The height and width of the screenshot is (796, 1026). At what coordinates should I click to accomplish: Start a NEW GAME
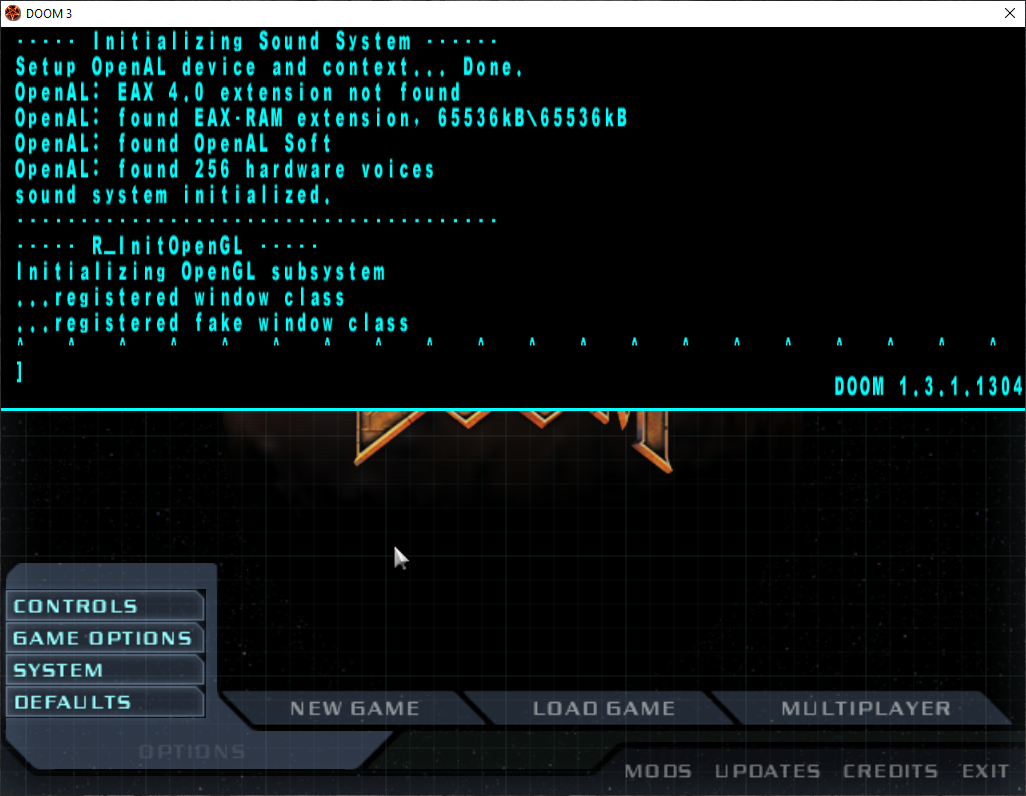tap(354, 708)
